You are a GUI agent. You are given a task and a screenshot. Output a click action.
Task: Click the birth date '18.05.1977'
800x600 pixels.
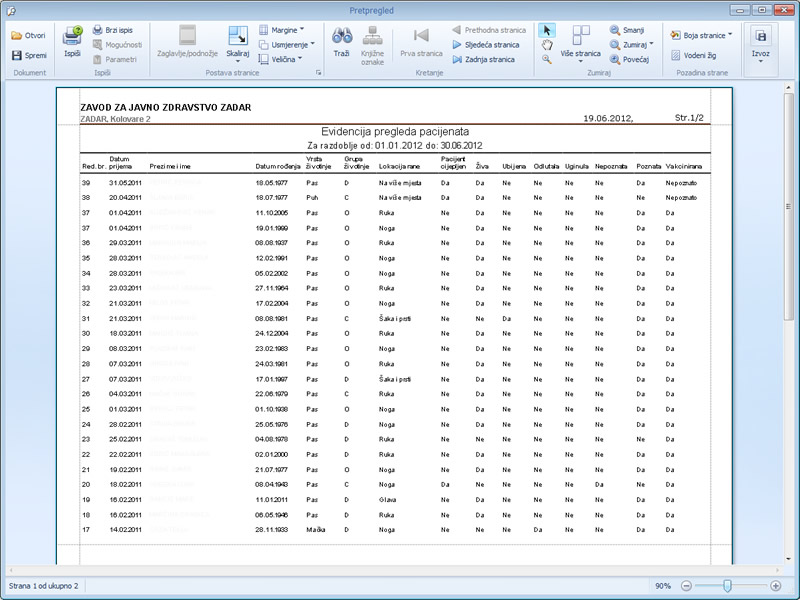tap(271, 183)
